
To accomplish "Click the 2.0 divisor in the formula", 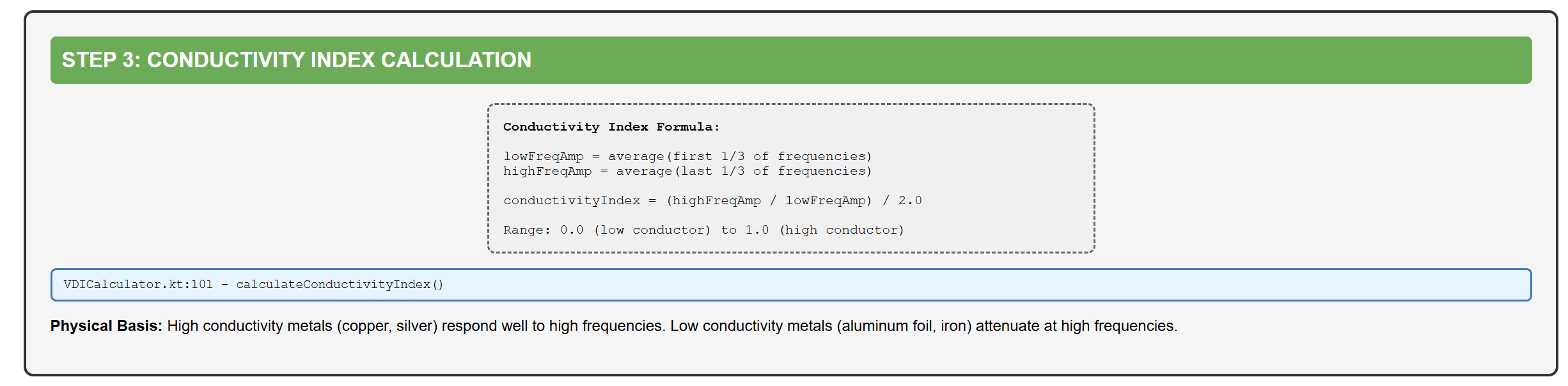I will 909,200.
